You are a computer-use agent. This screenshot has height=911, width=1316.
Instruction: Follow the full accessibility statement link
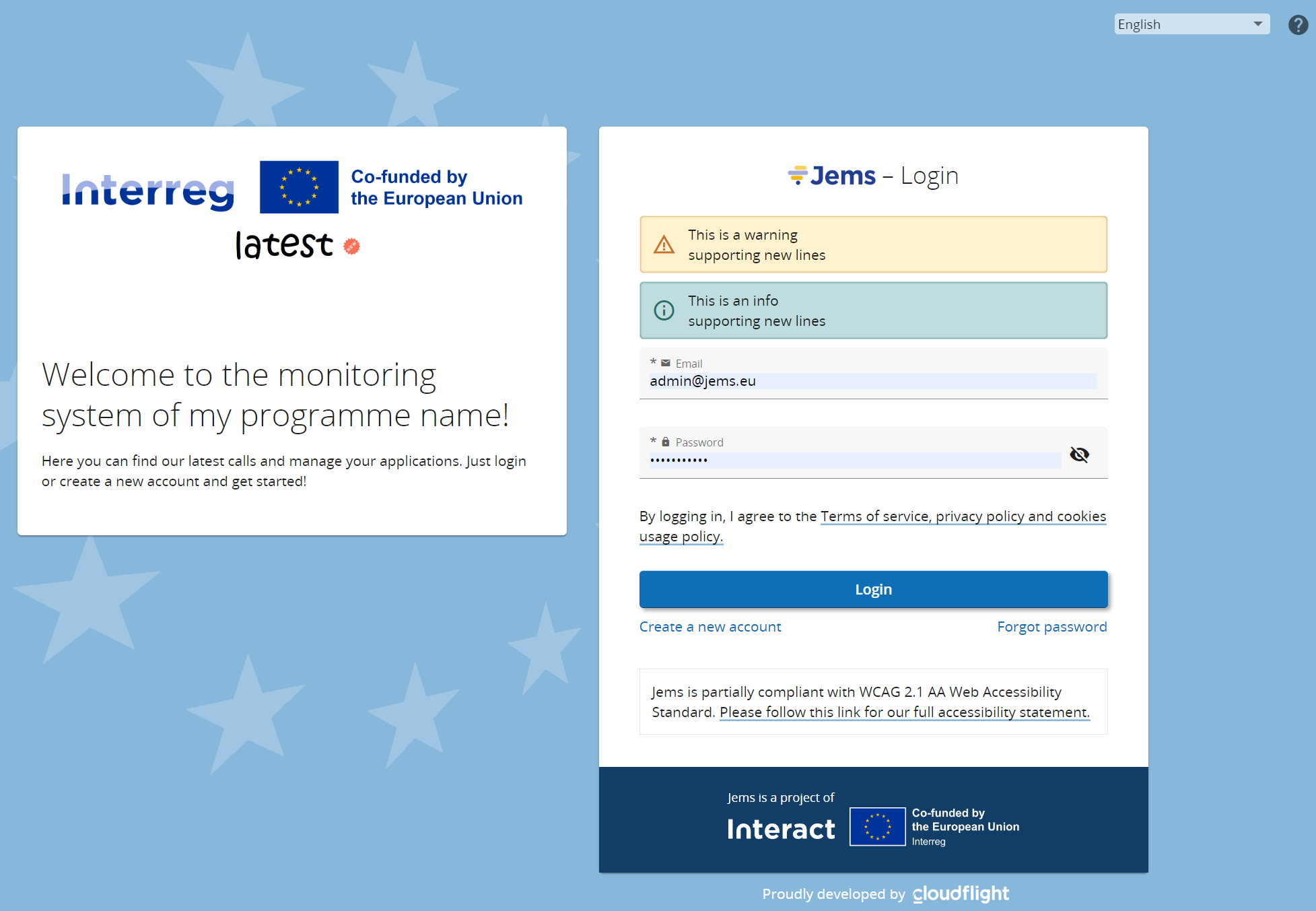click(904, 712)
